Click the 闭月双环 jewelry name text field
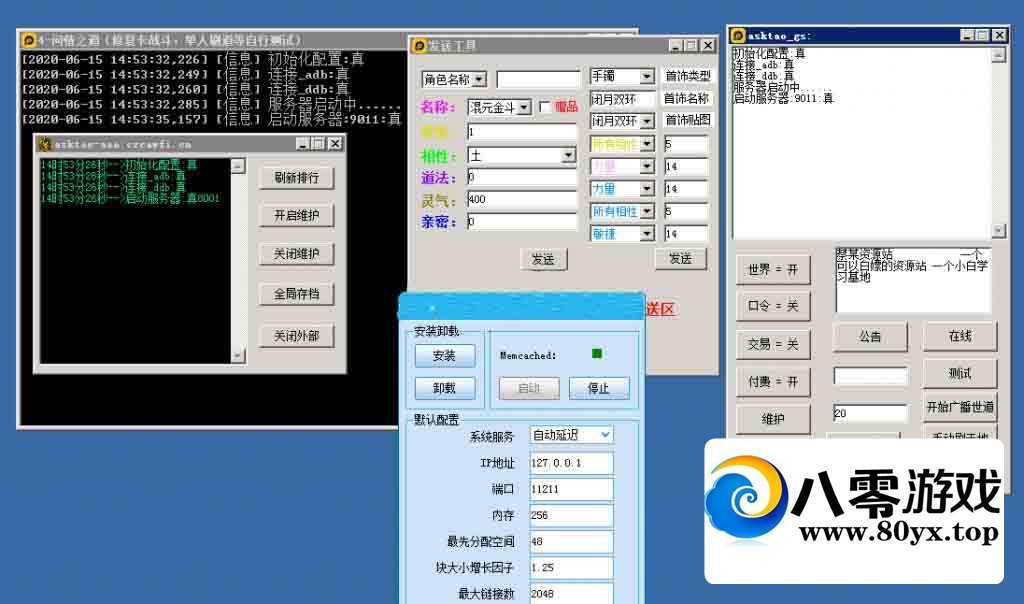Screen dimensions: 1024x604 [x=622, y=99]
